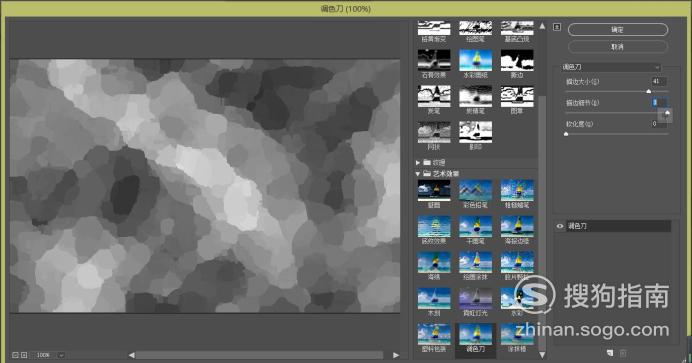Click the 取消 button
Viewport: 692px width, 363px height.
[617, 46]
